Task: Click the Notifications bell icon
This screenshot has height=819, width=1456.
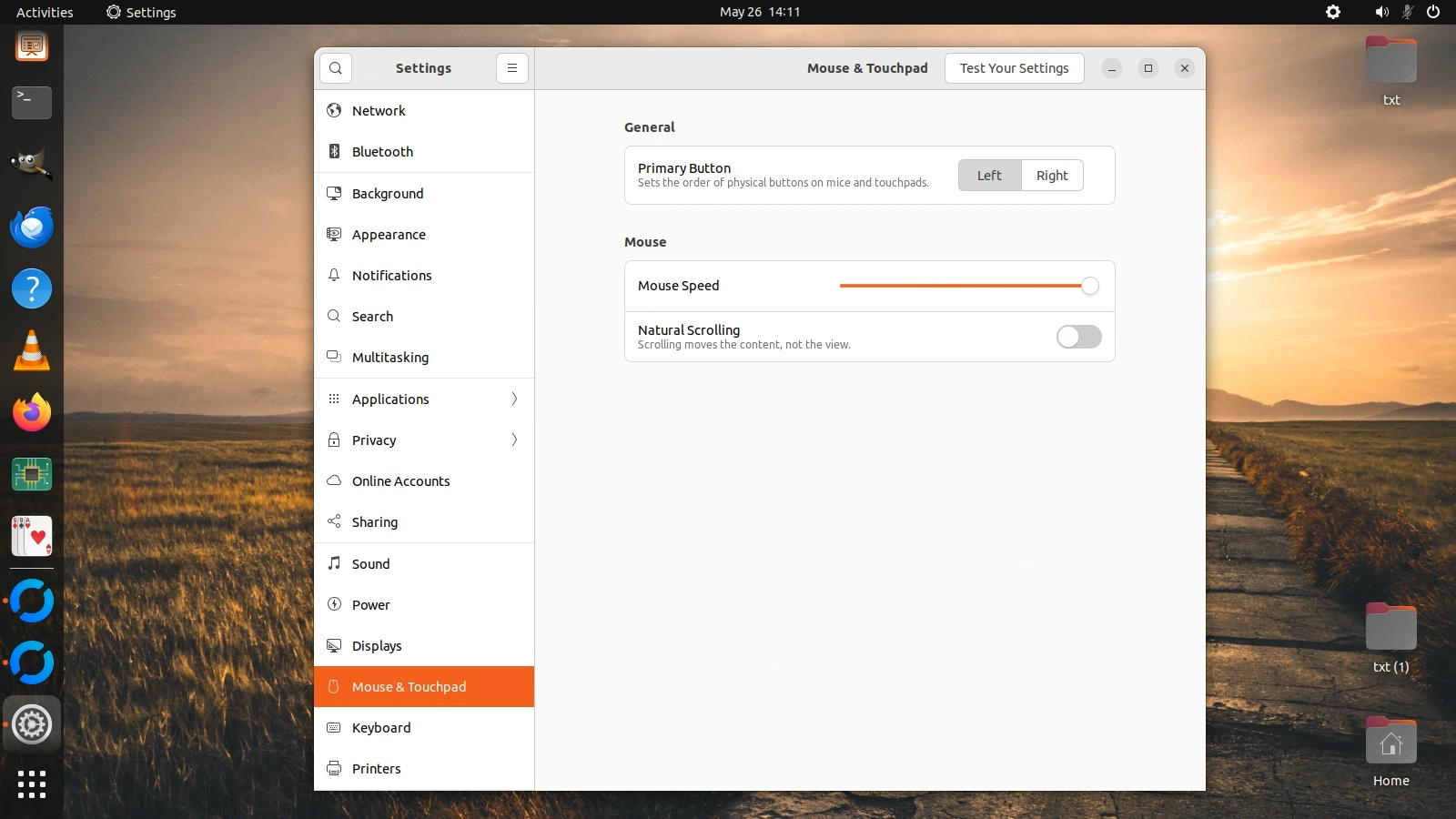Action: click(x=334, y=275)
